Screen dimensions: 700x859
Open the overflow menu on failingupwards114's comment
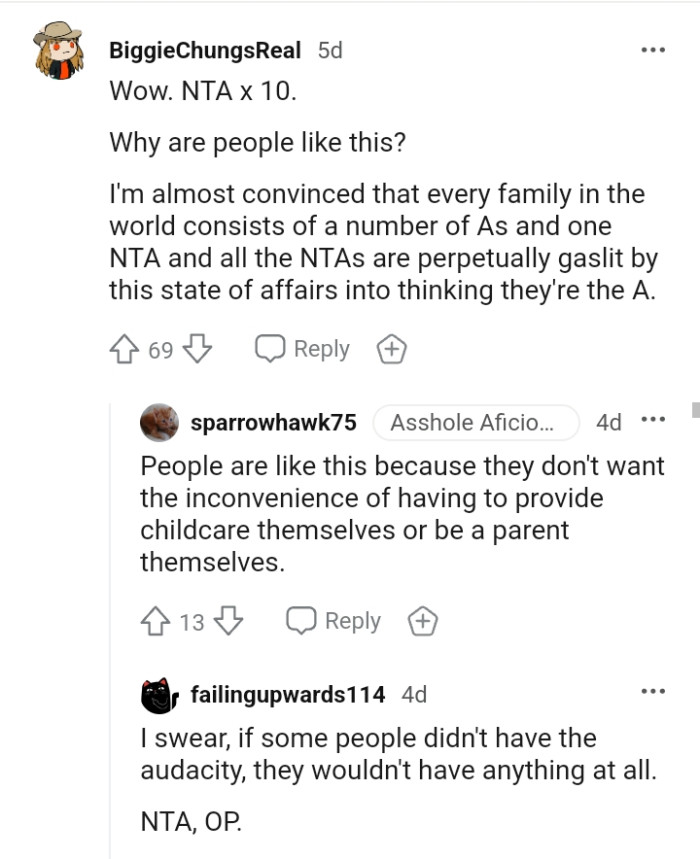(x=653, y=690)
